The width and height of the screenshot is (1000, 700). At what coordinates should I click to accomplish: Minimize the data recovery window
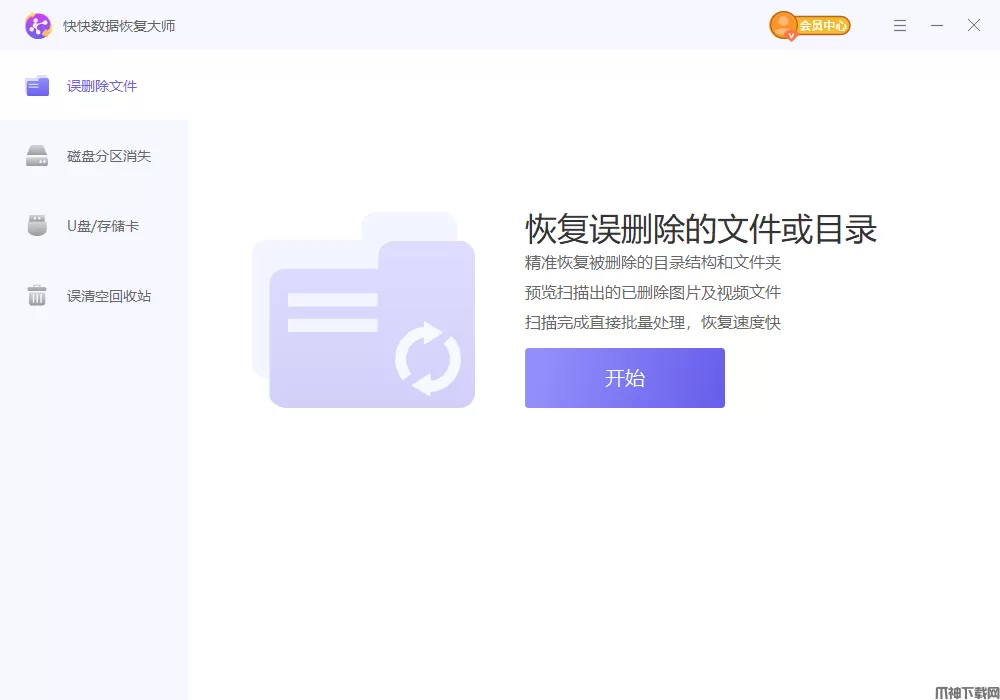(937, 26)
